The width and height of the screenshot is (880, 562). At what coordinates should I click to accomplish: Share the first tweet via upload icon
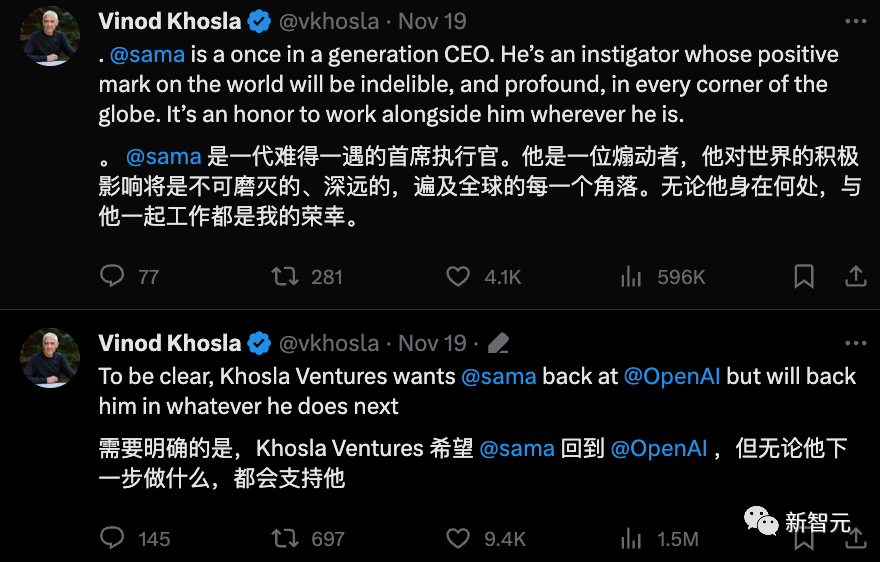855,276
